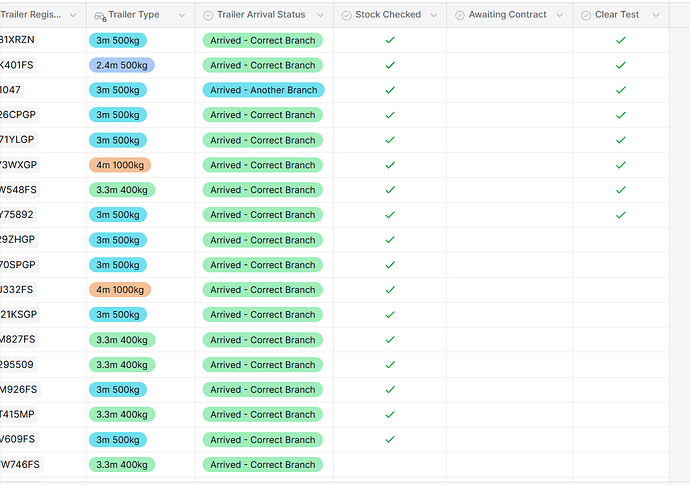Check Clear Test for row 29ZHGP
The height and width of the screenshot is (485, 690).
pyautogui.click(x=621, y=240)
